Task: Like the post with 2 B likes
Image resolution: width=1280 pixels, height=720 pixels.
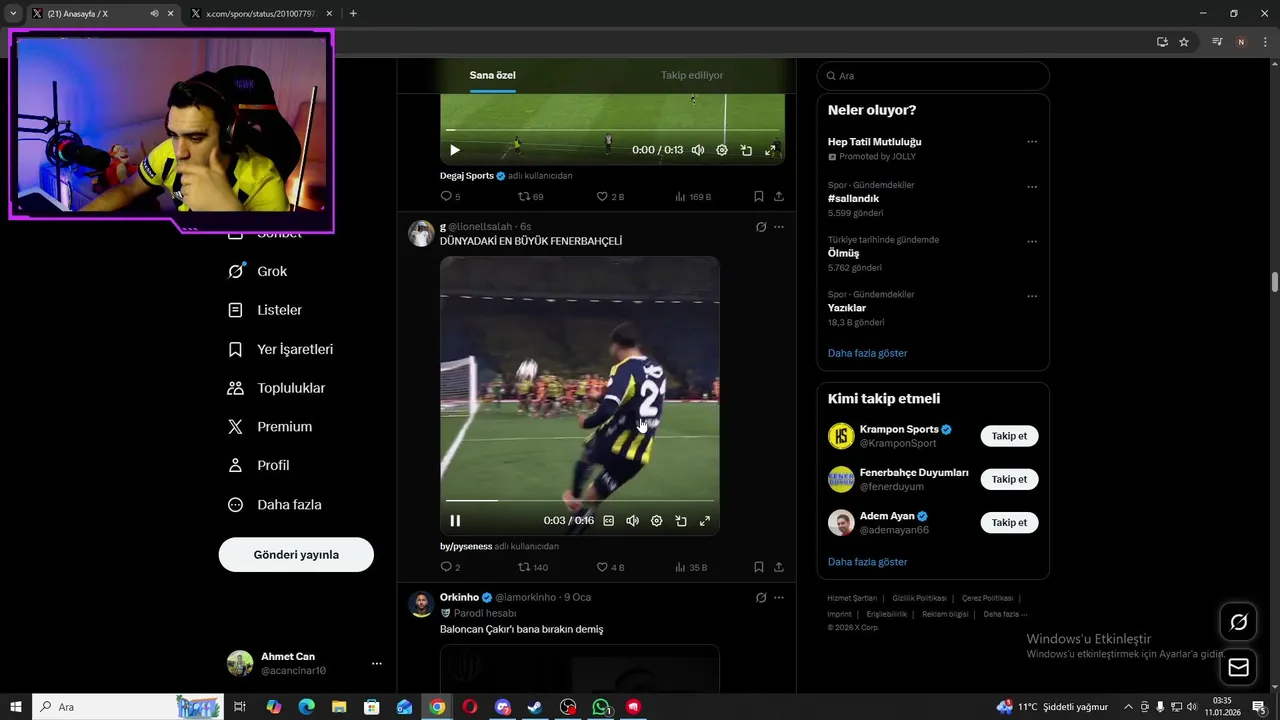Action: click(x=610, y=196)
